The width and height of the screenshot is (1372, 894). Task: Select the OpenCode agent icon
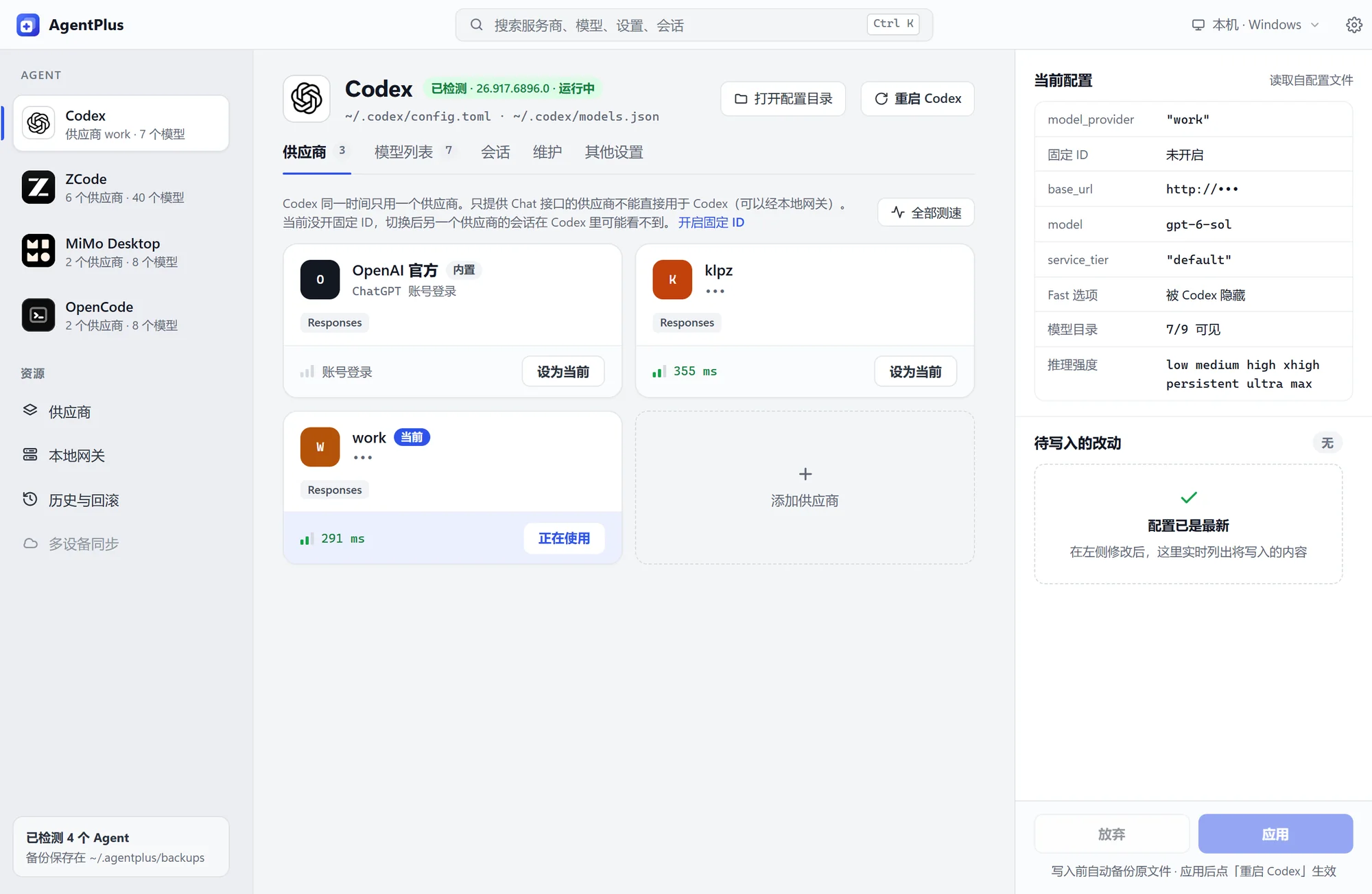tap(38, 315)
